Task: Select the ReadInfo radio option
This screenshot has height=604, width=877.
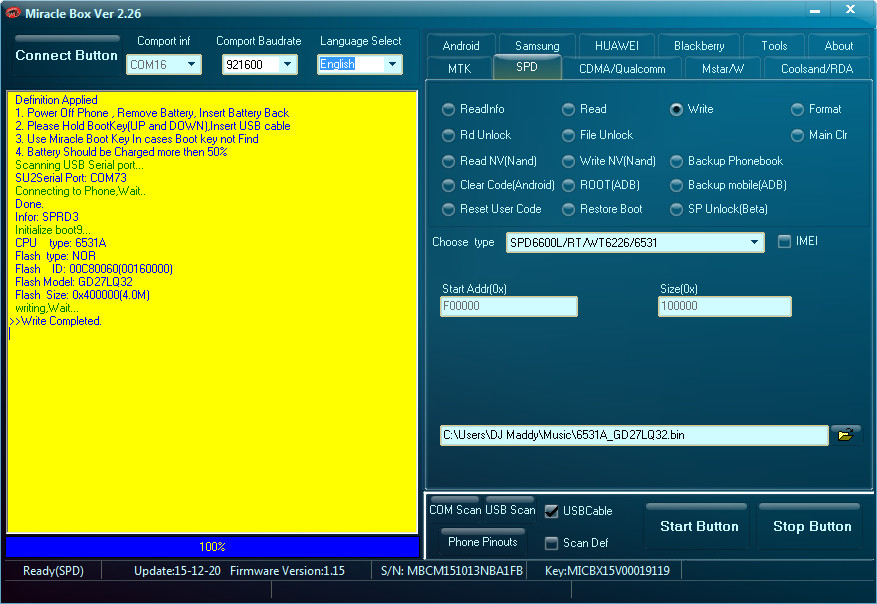Action: point(473,109)
